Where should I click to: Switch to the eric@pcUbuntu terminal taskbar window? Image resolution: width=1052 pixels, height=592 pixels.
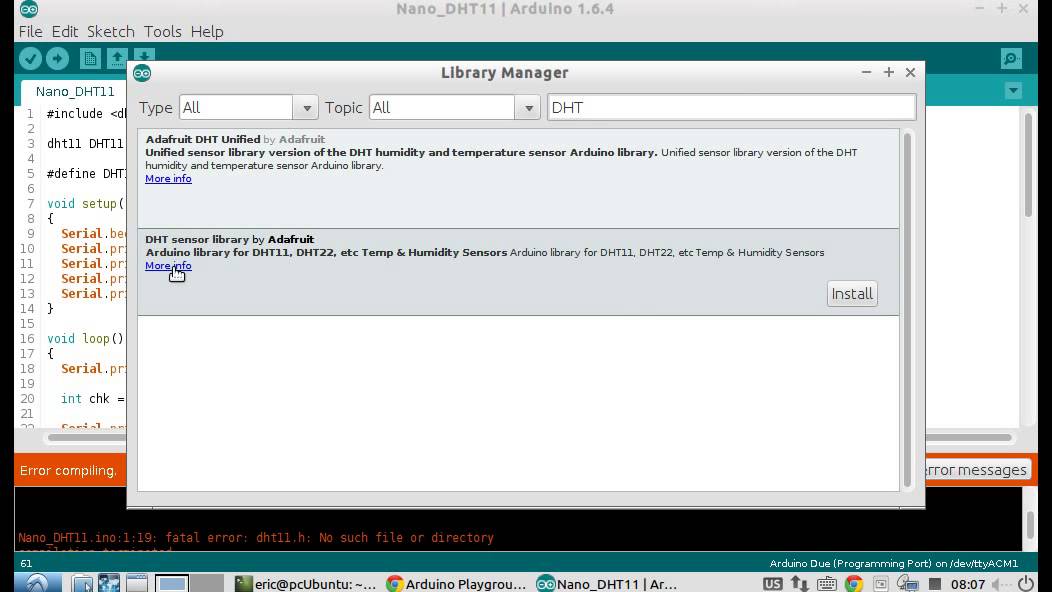point(305,584)
